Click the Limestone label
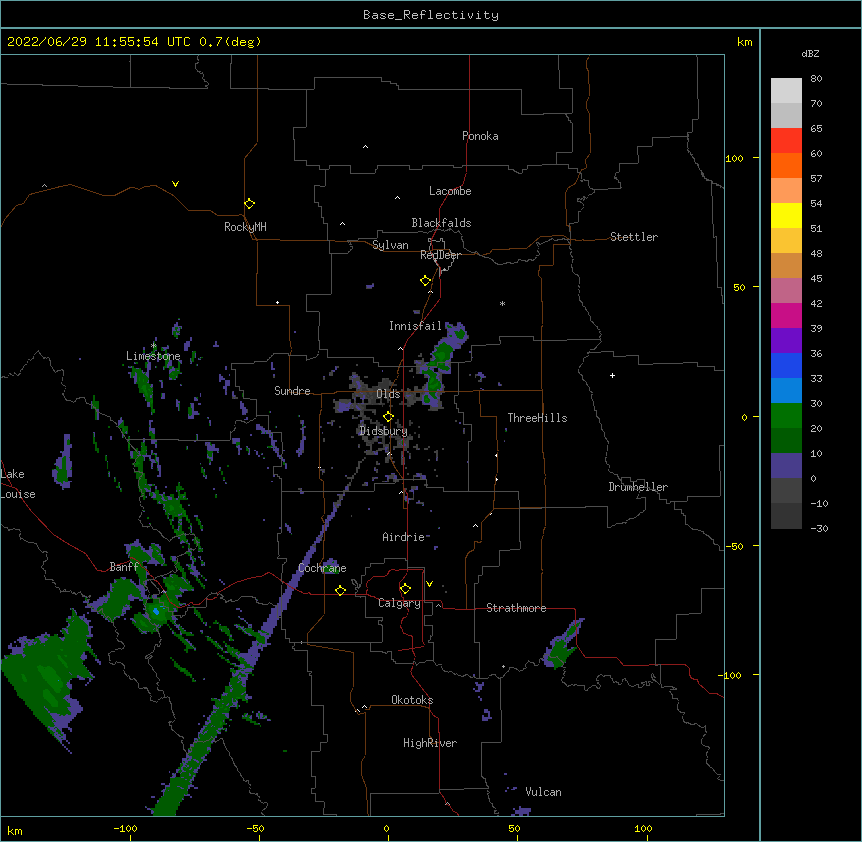This screenshot has height=842, width=862. (x=153, y=356)
